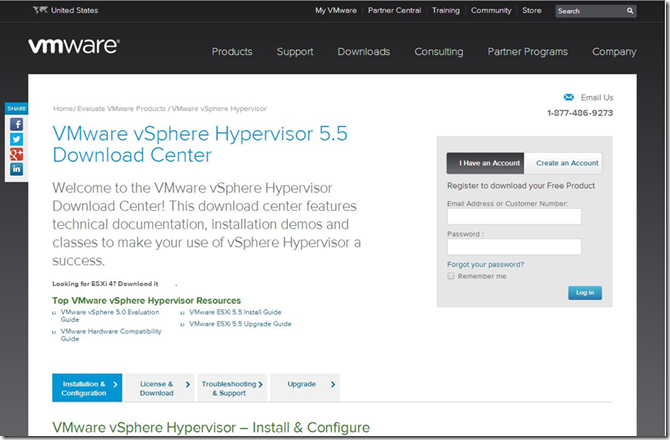This screenshot has width=670, height=440.
Task: Open VMware ESXi 5.5 Upgrade Guide link
Action: pyautogui.click(x=241, y=324)
